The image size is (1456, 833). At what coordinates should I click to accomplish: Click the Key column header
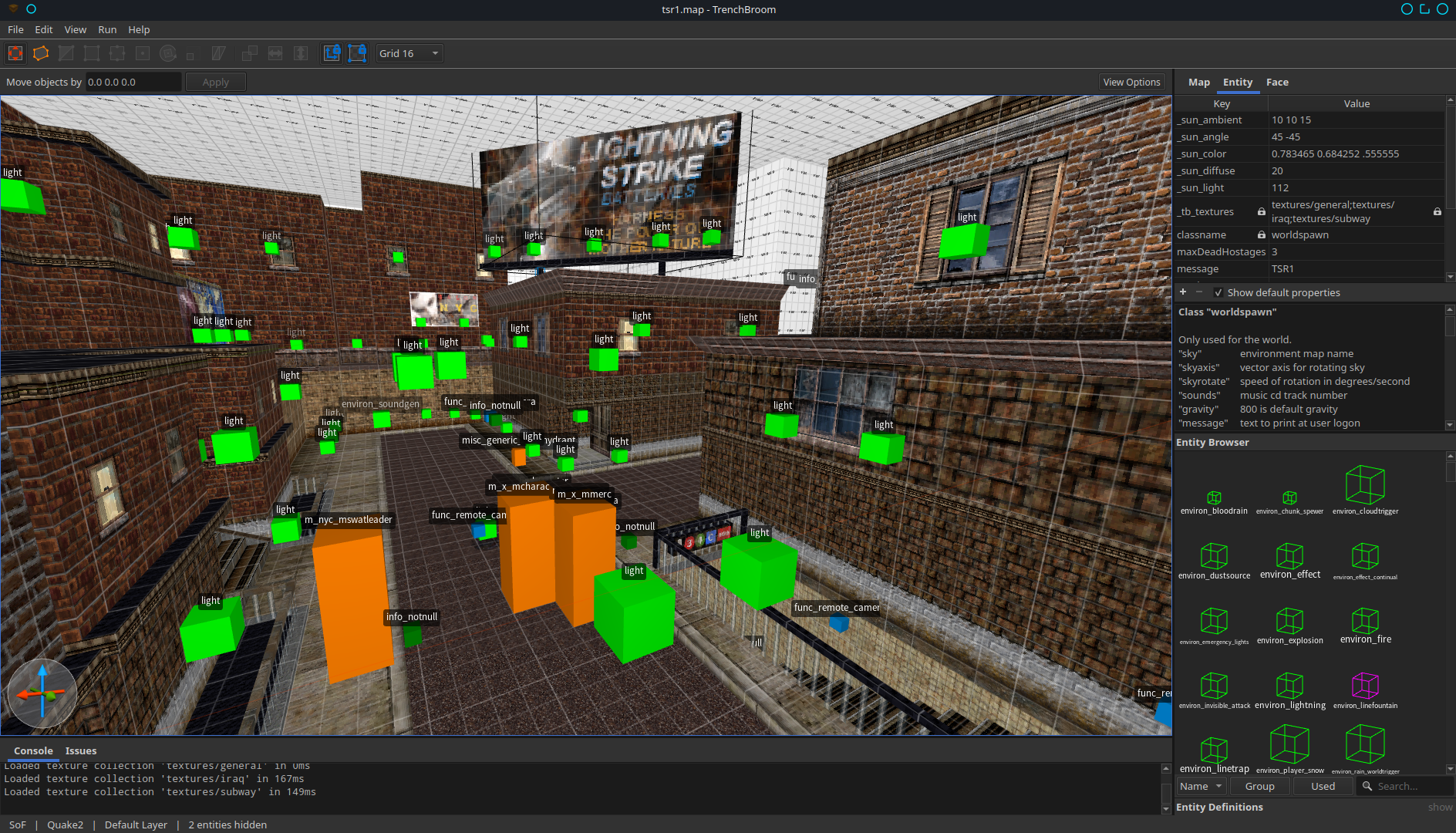point(1222,103)
